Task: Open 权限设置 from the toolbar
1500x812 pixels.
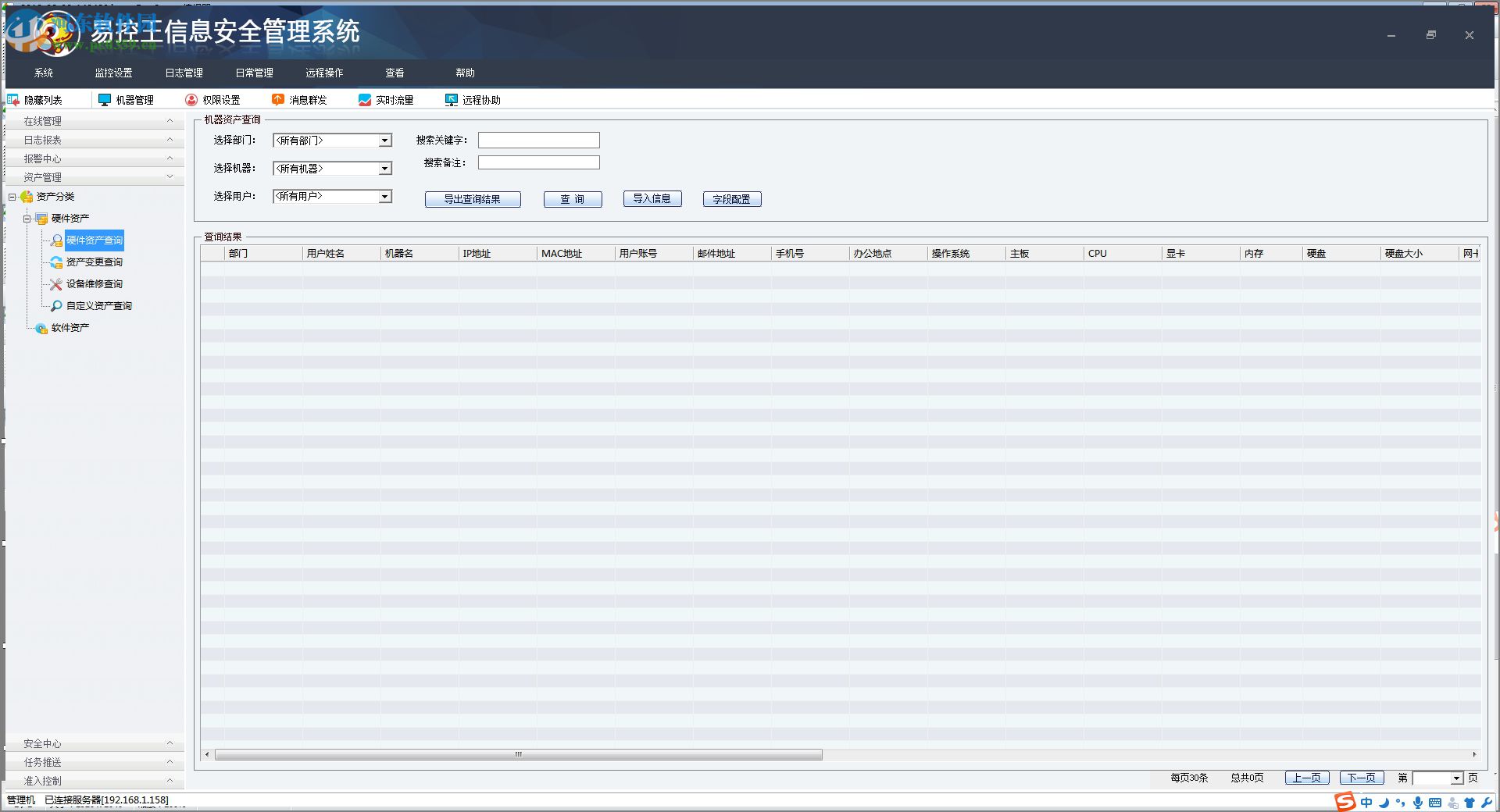Action: [x=212, y=100]
